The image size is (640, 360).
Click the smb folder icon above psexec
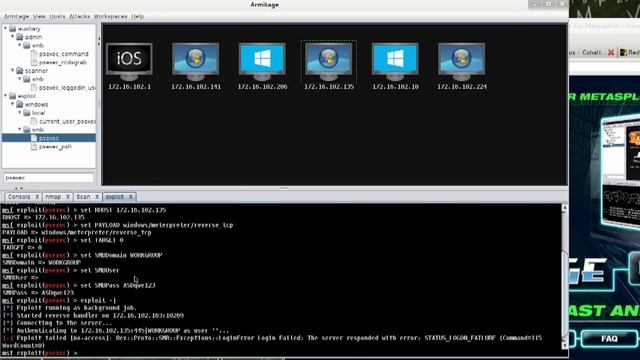(27, 129)
